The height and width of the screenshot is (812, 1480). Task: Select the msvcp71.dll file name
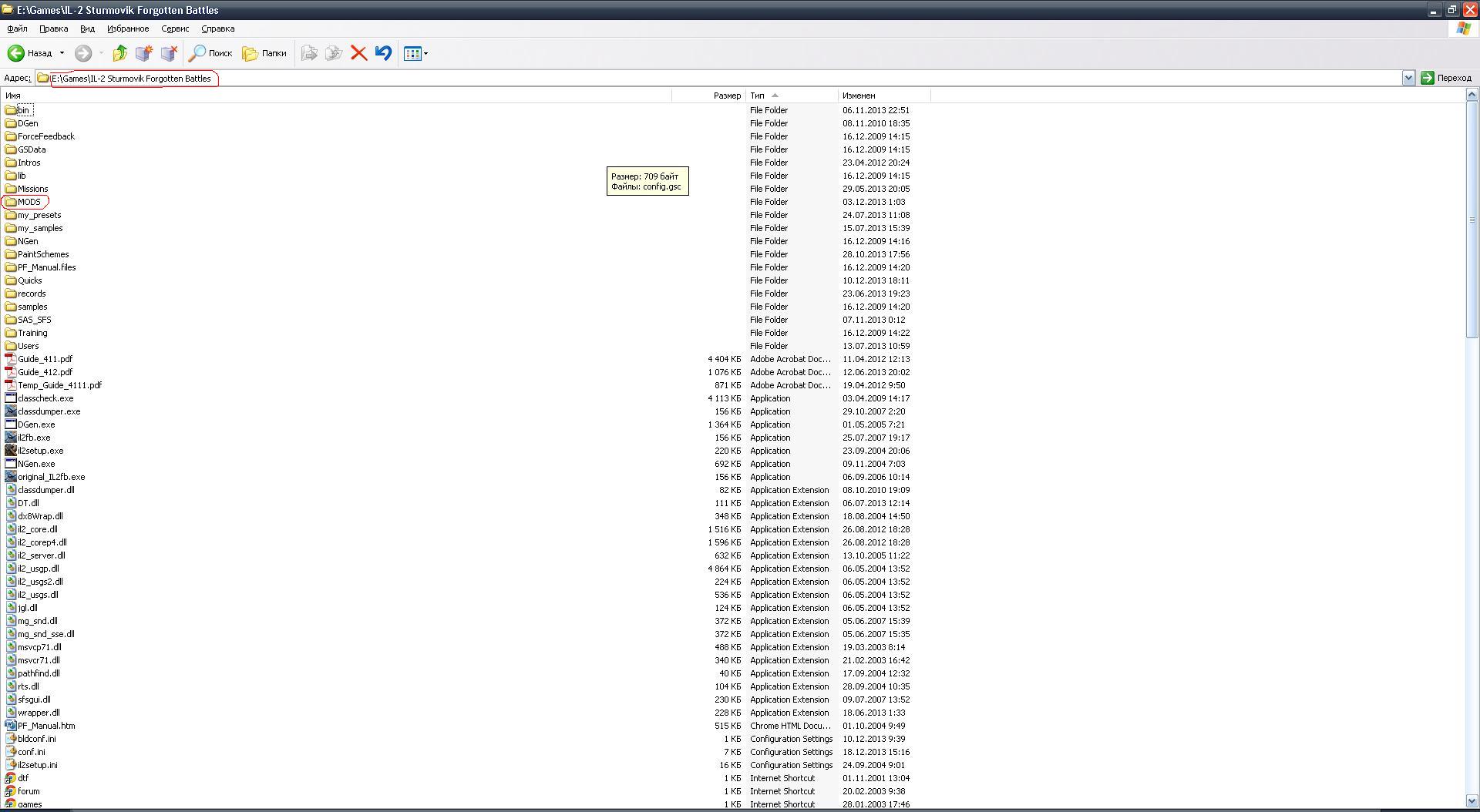[39, 647]
